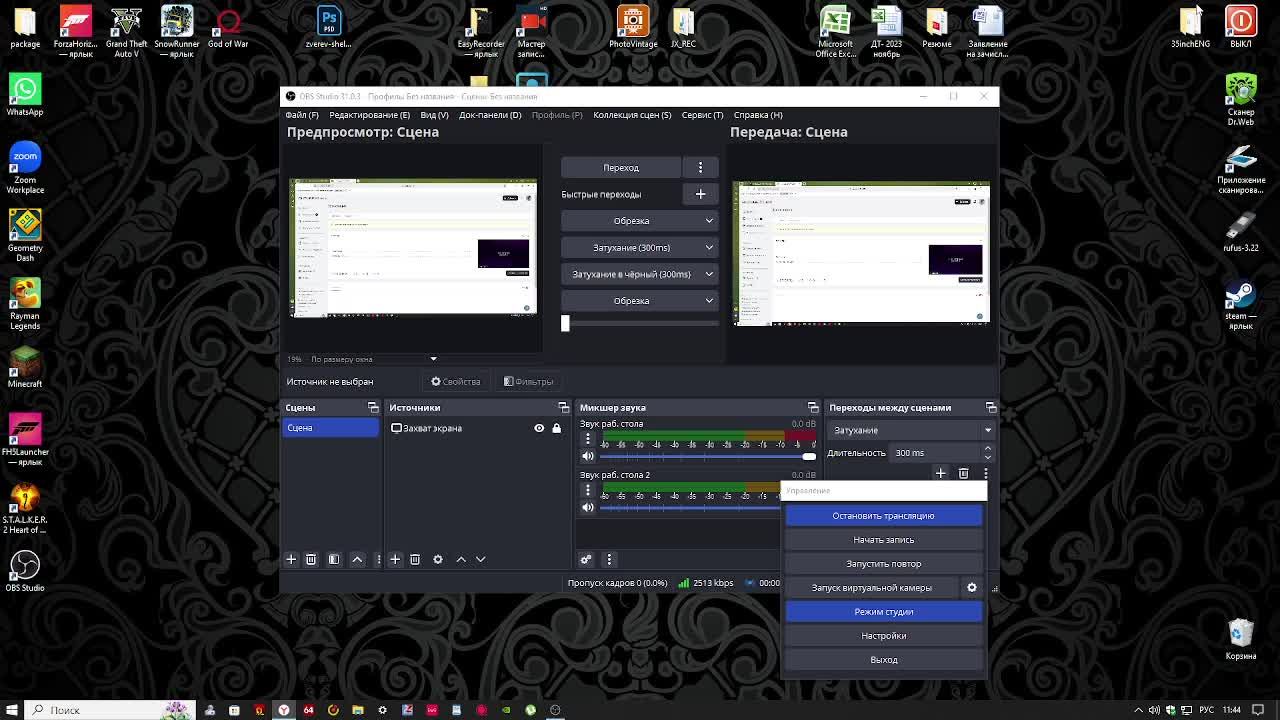Click the studio mode transition T-bar slider
1280x720 pixels.
coord(640,323)
